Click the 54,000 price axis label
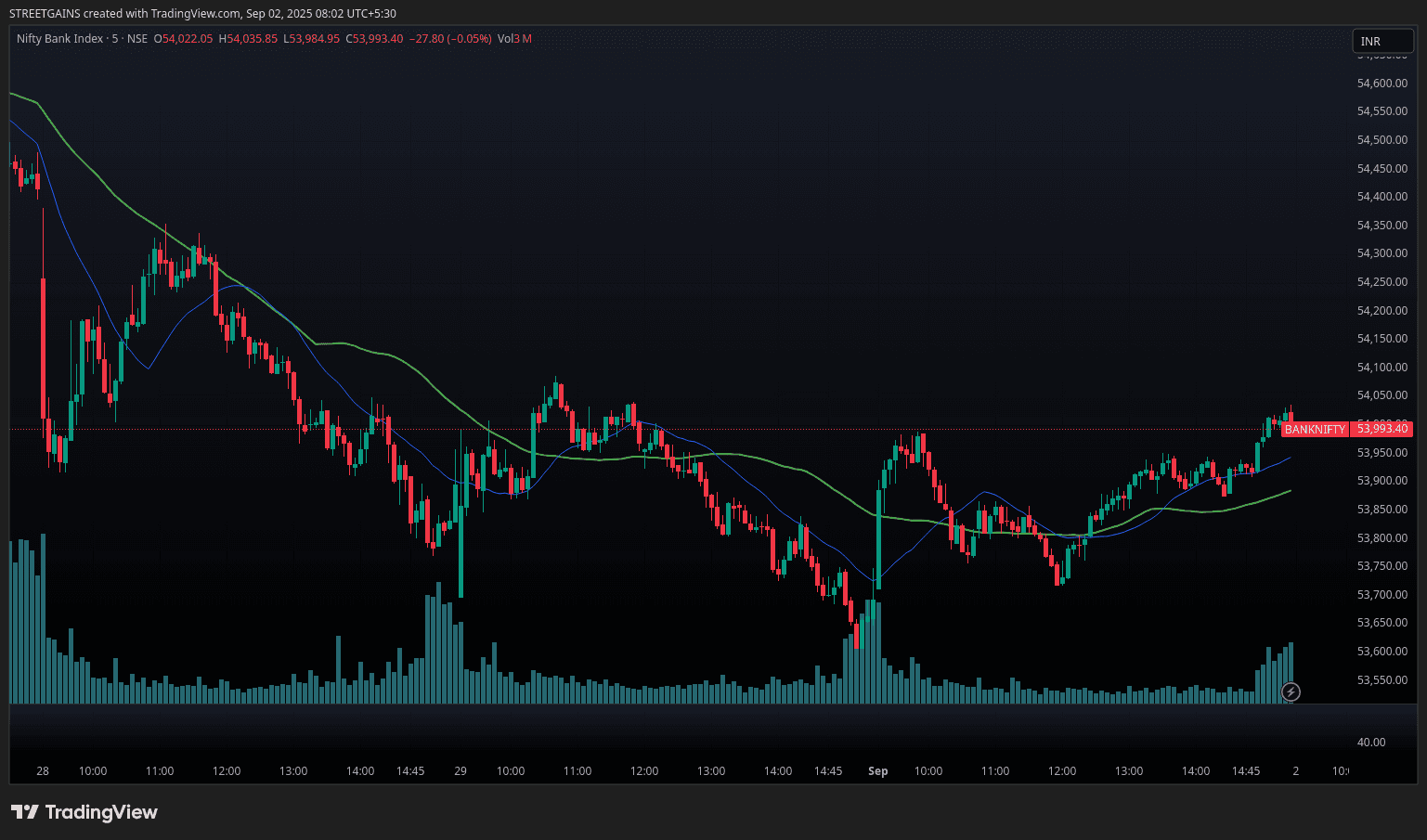The image size is (1427, 840). 1382,422
